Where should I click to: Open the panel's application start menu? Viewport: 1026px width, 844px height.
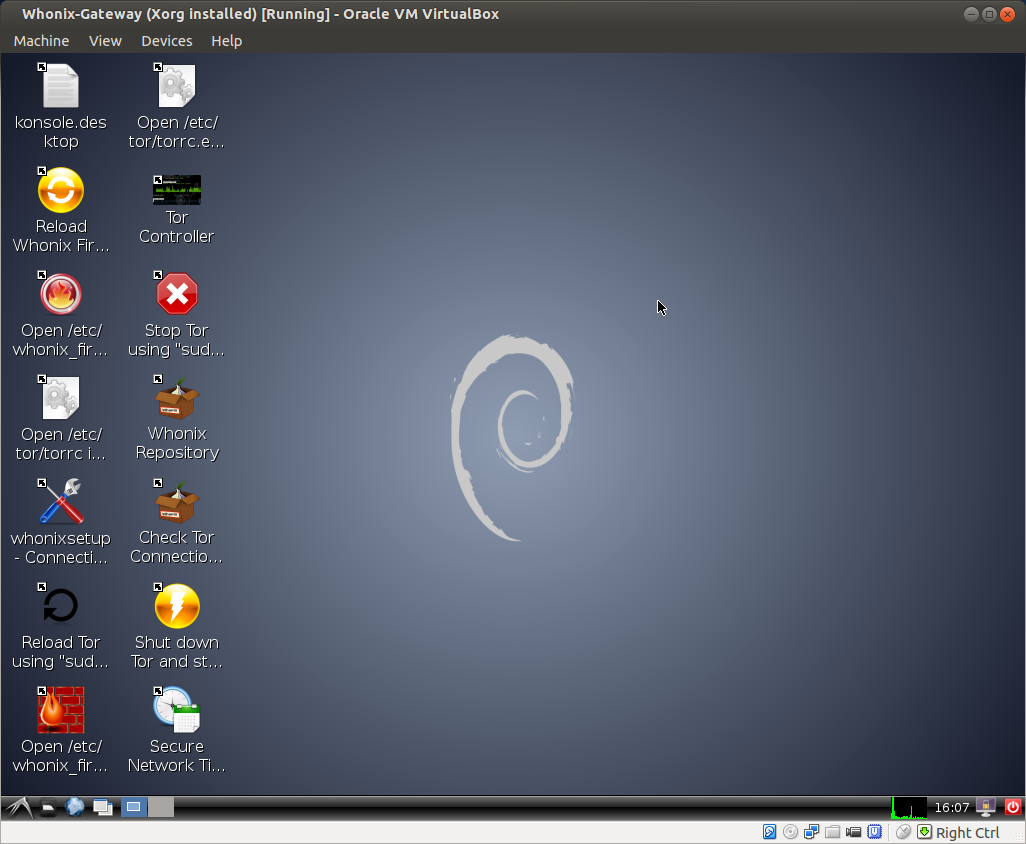coord(18,807)
